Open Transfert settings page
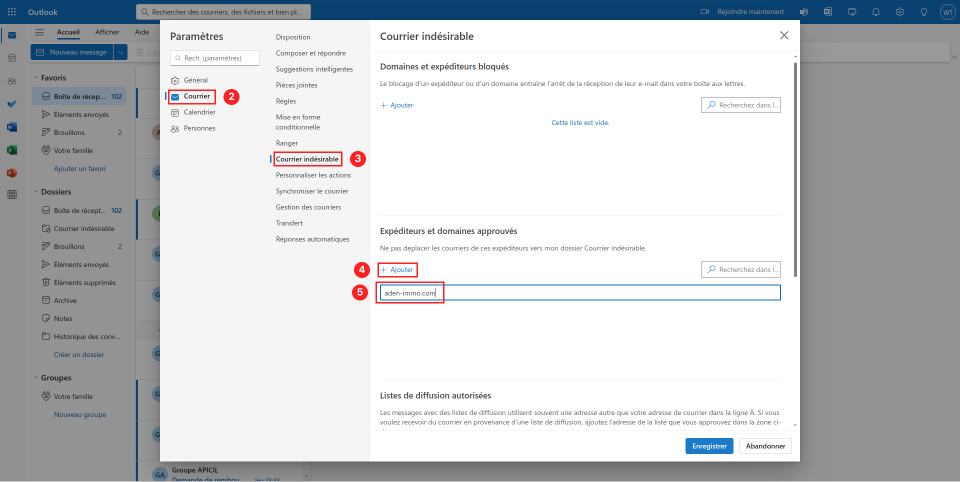 pos(289,223)
